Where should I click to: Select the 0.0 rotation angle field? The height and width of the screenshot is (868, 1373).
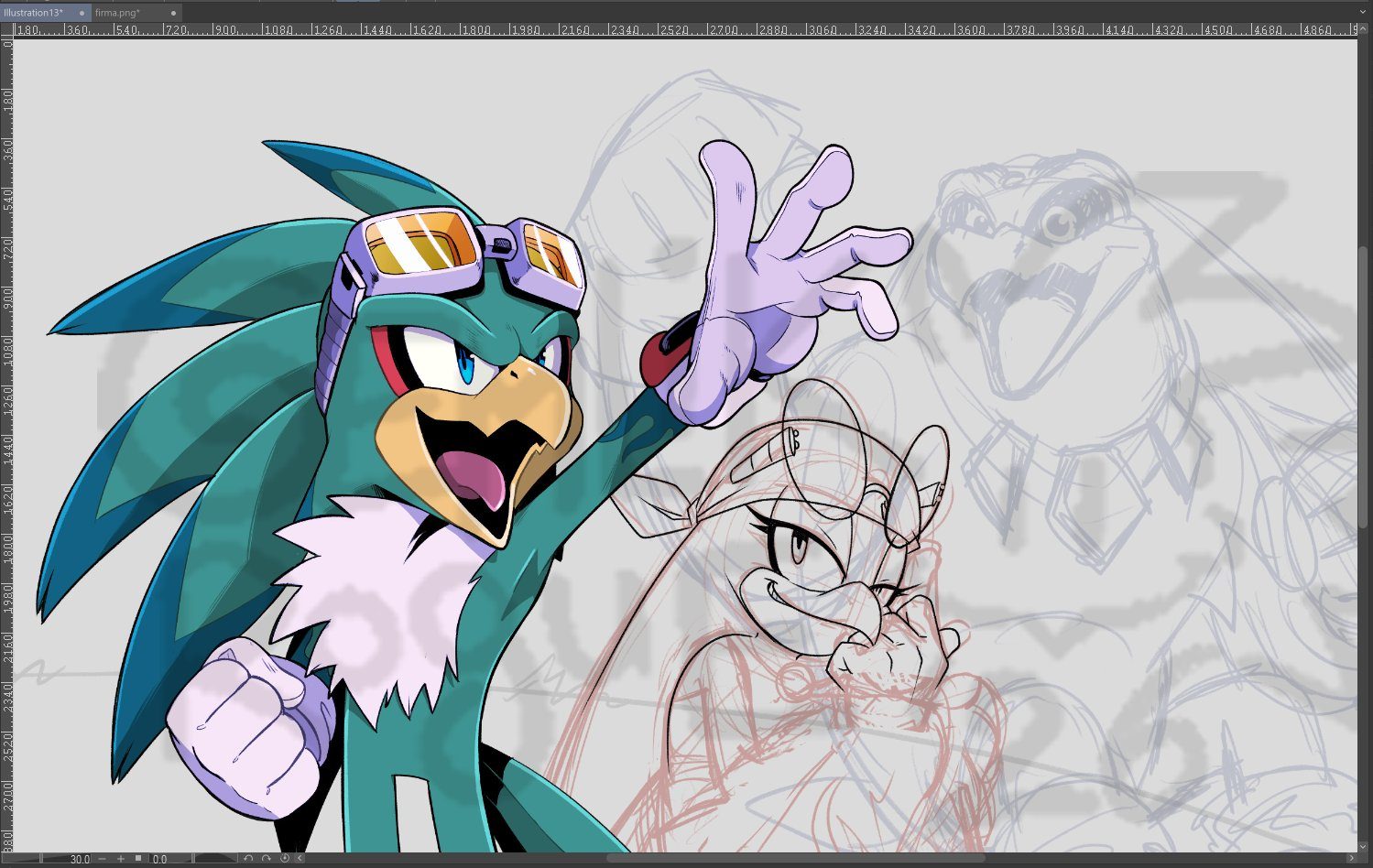160,859
